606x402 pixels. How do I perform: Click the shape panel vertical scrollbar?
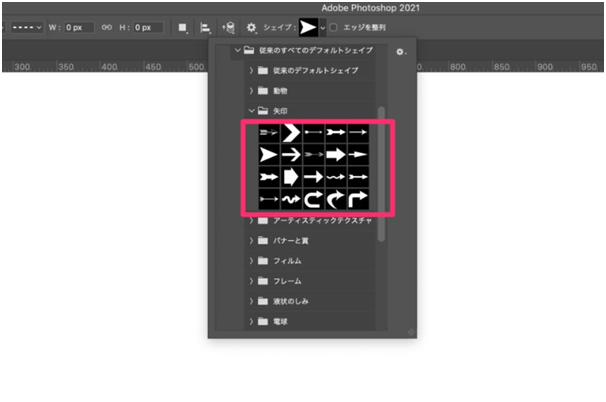pos(380,170)
